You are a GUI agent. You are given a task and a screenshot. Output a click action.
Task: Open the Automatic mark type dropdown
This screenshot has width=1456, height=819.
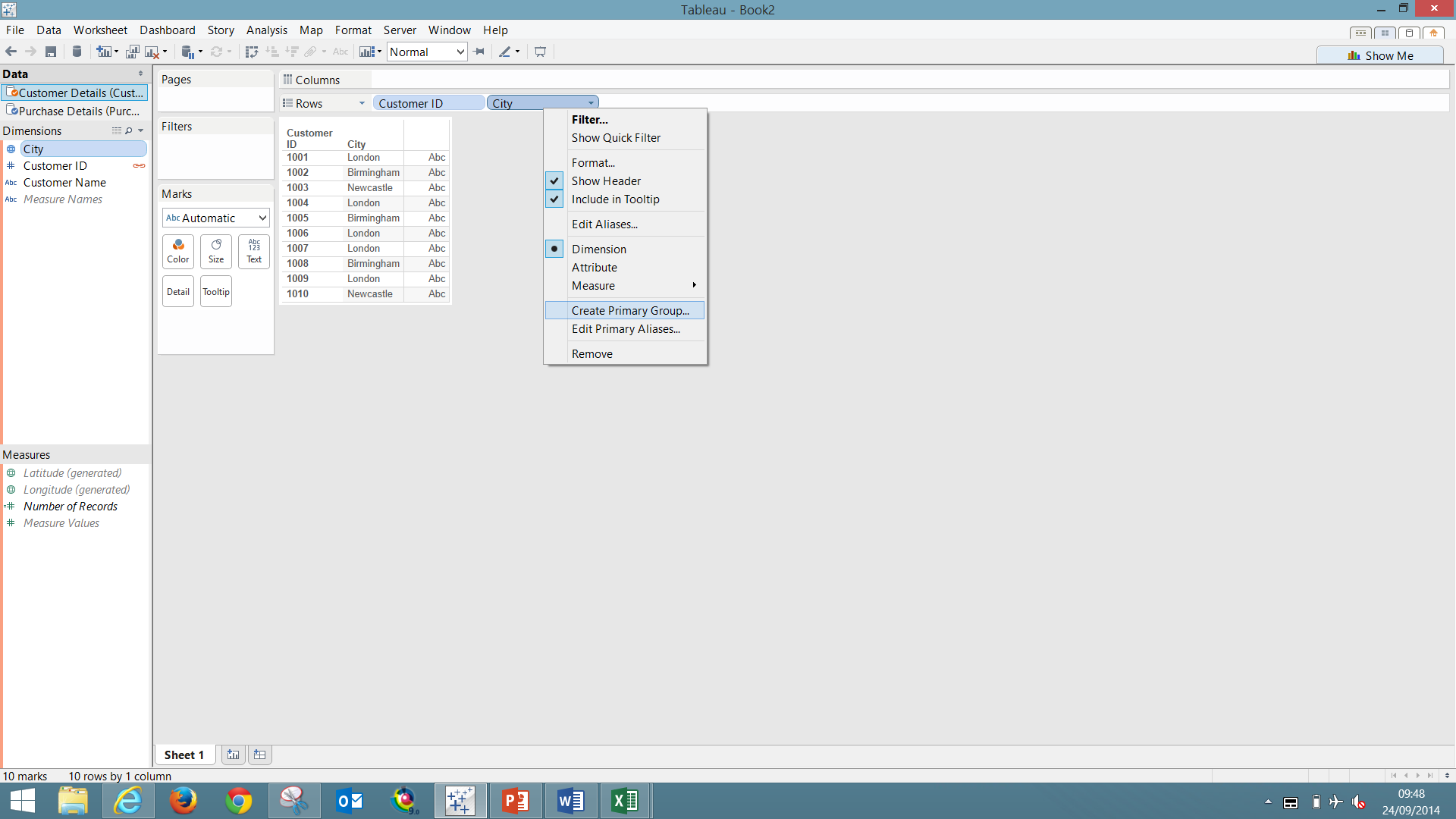tap(216, 218)
